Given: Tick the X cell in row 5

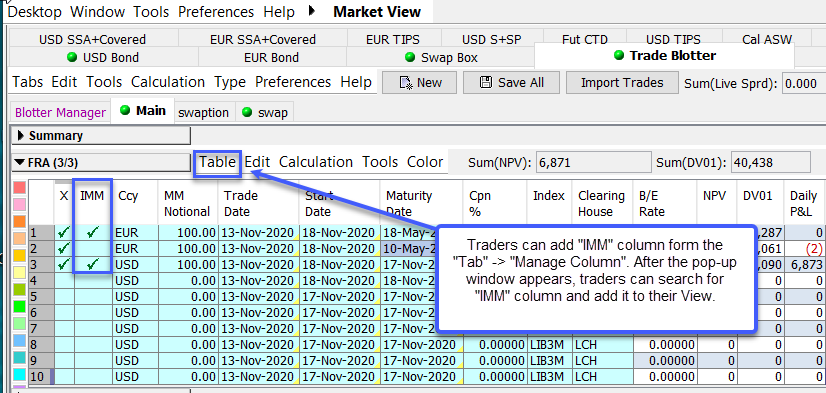Looking at the screenshot, I should 64,296.
